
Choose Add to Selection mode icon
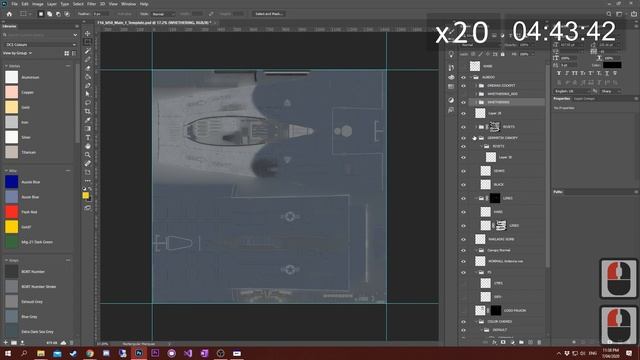pos(49,14)
